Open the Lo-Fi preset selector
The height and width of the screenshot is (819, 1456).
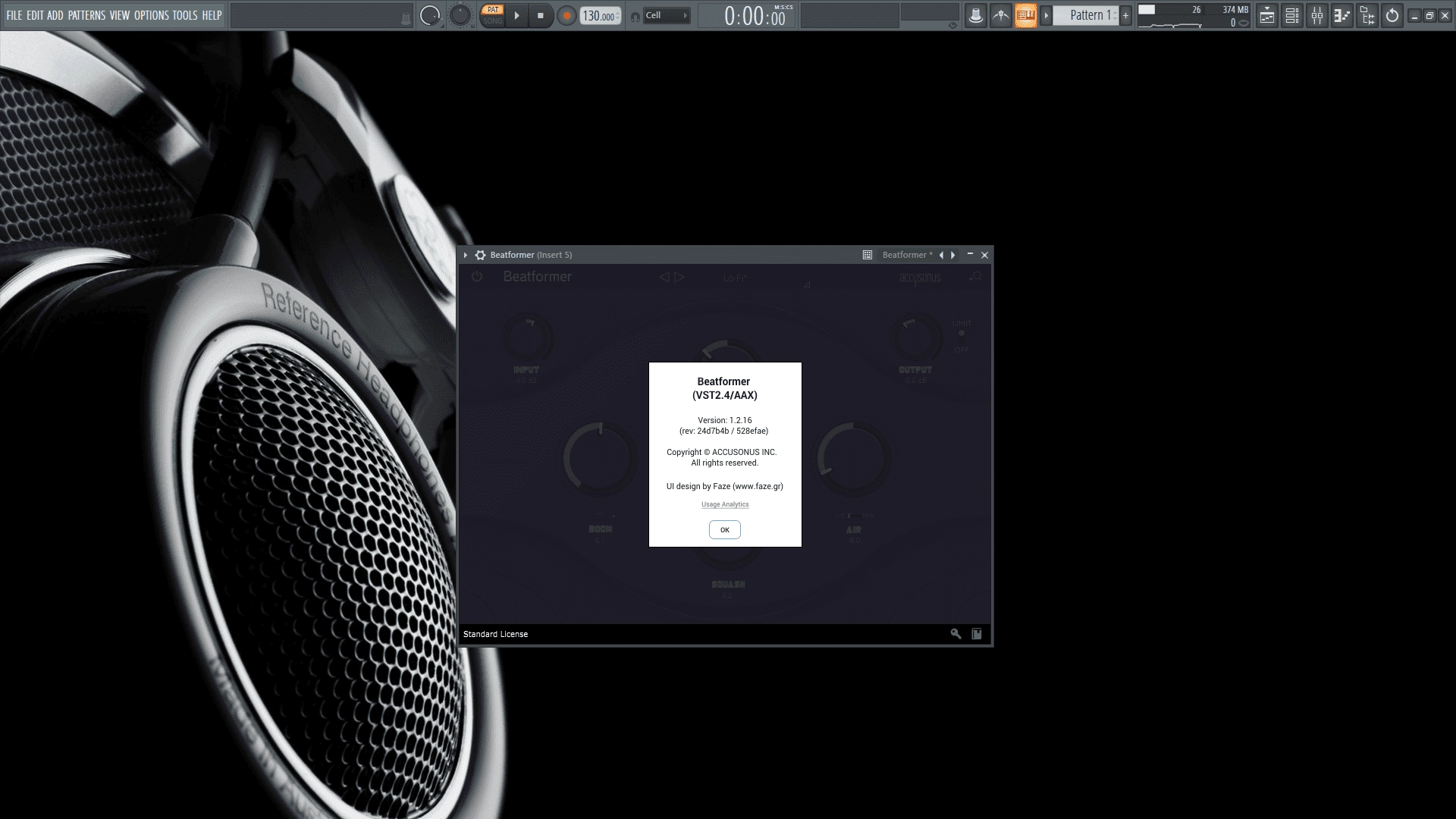coord(735,278)
